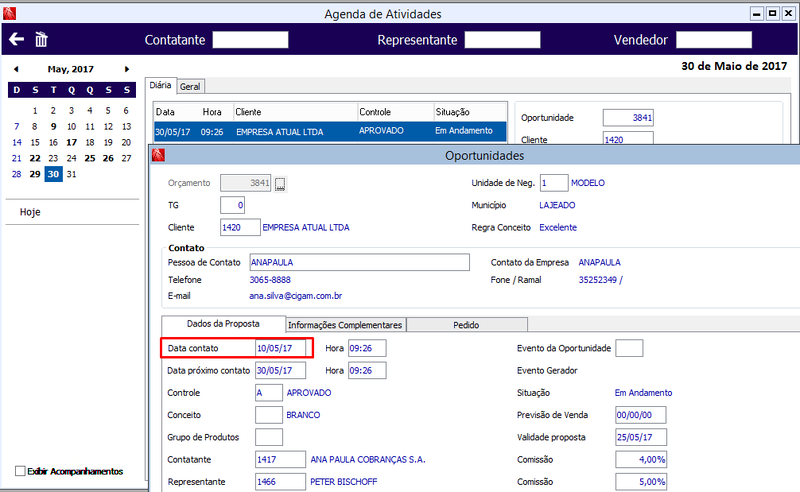
Task: Click the ANA PAULA COBRANÇAS S.A. name
Action: coord(368,459)
